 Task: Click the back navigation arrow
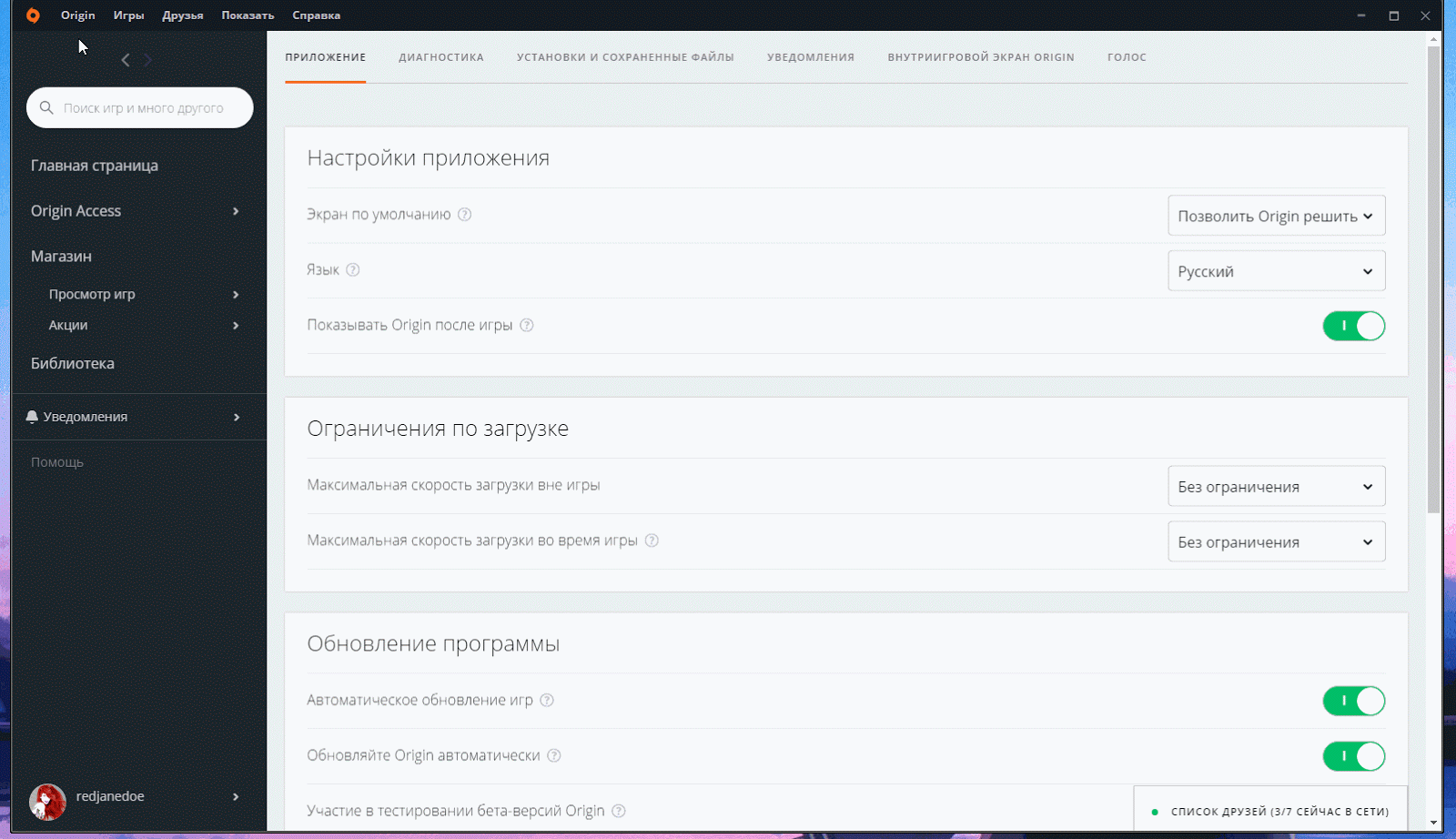coord(125,60)
